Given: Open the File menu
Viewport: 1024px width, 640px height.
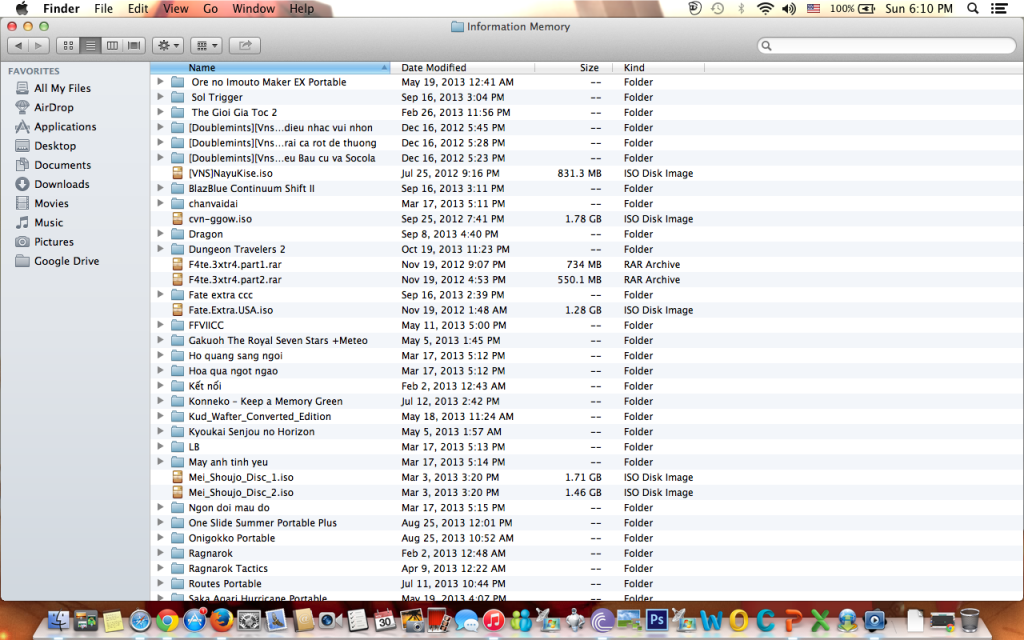Looking at the screenshot, I should (103, 8).
